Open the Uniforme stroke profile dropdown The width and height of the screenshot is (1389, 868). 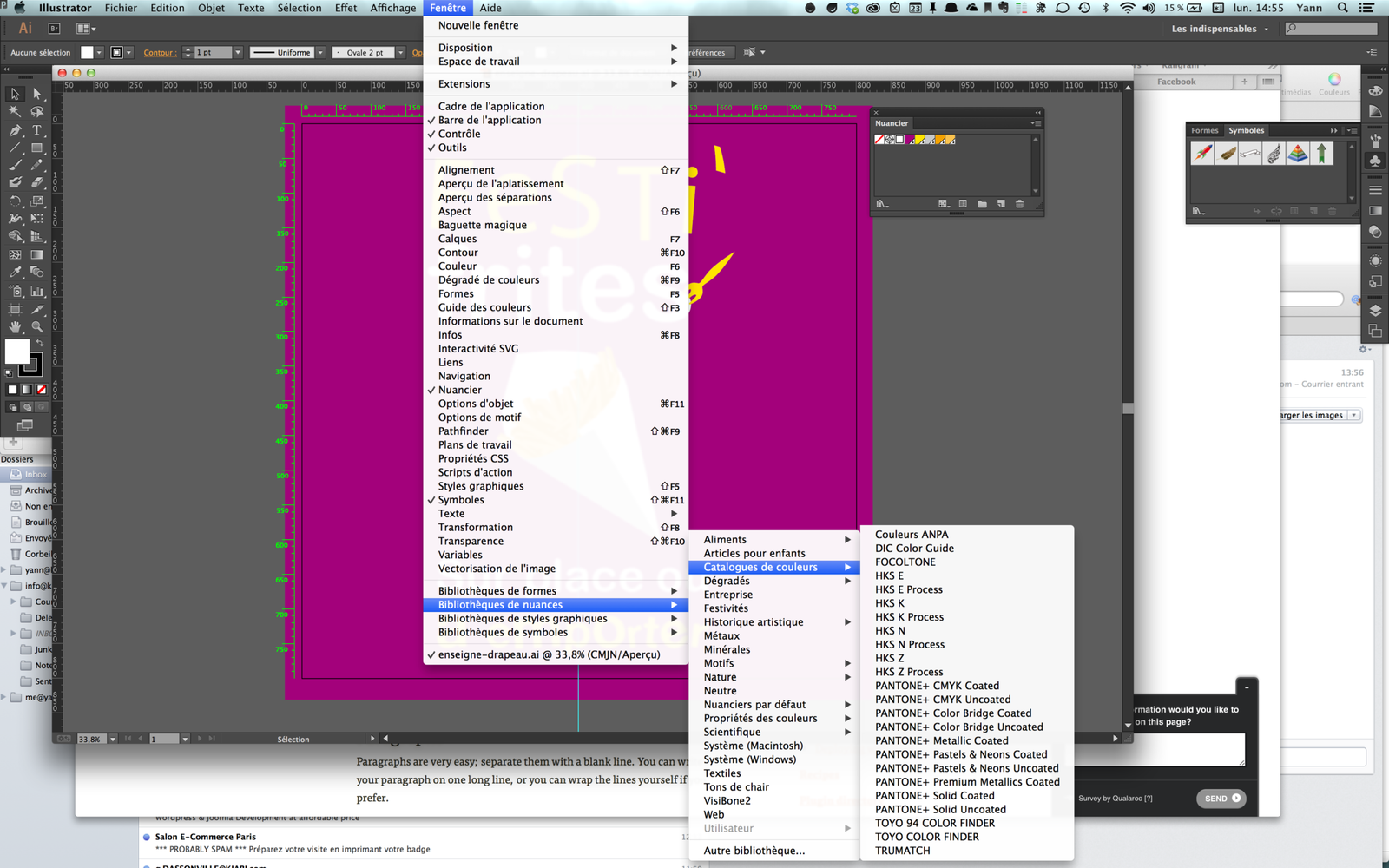320,53
